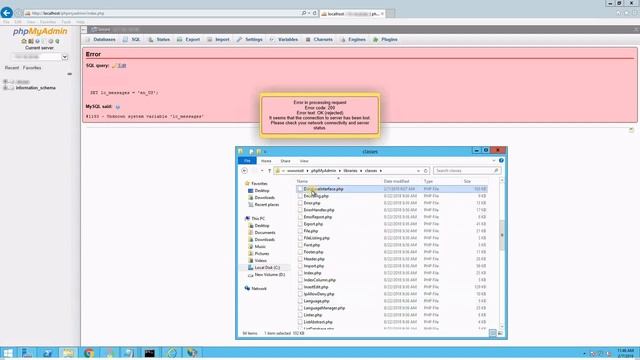This screenshot has width=640, height=360.
Task: Refresh the Explorer folder view
Action: click(x=425, y=171)
